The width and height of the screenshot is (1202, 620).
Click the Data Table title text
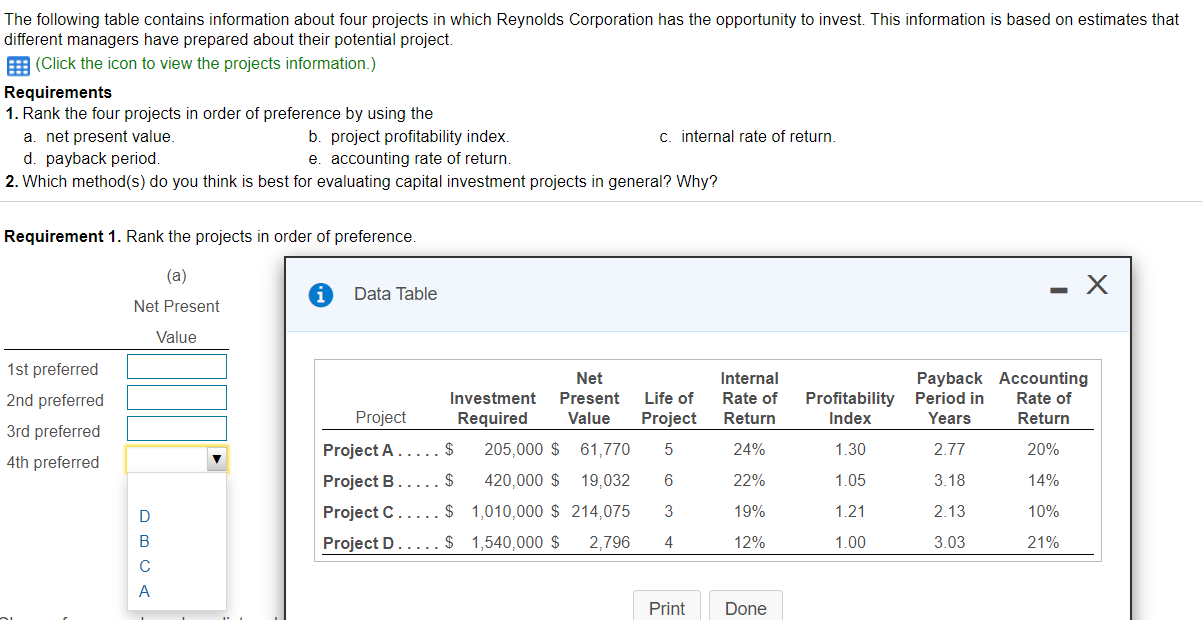395,294
